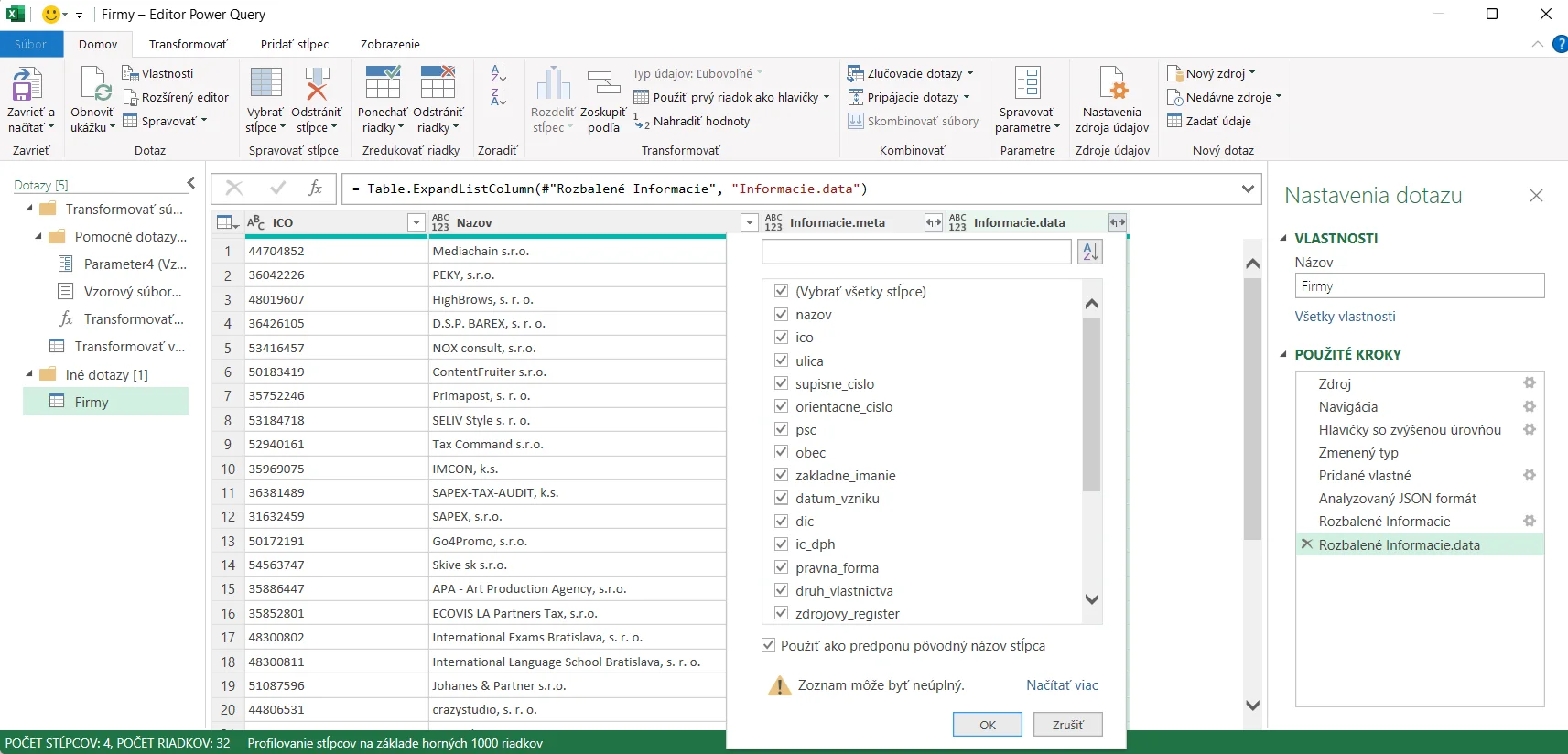Screen dimensions: 1568x754
Task: Click the column search field in popup
Action: 916,252
